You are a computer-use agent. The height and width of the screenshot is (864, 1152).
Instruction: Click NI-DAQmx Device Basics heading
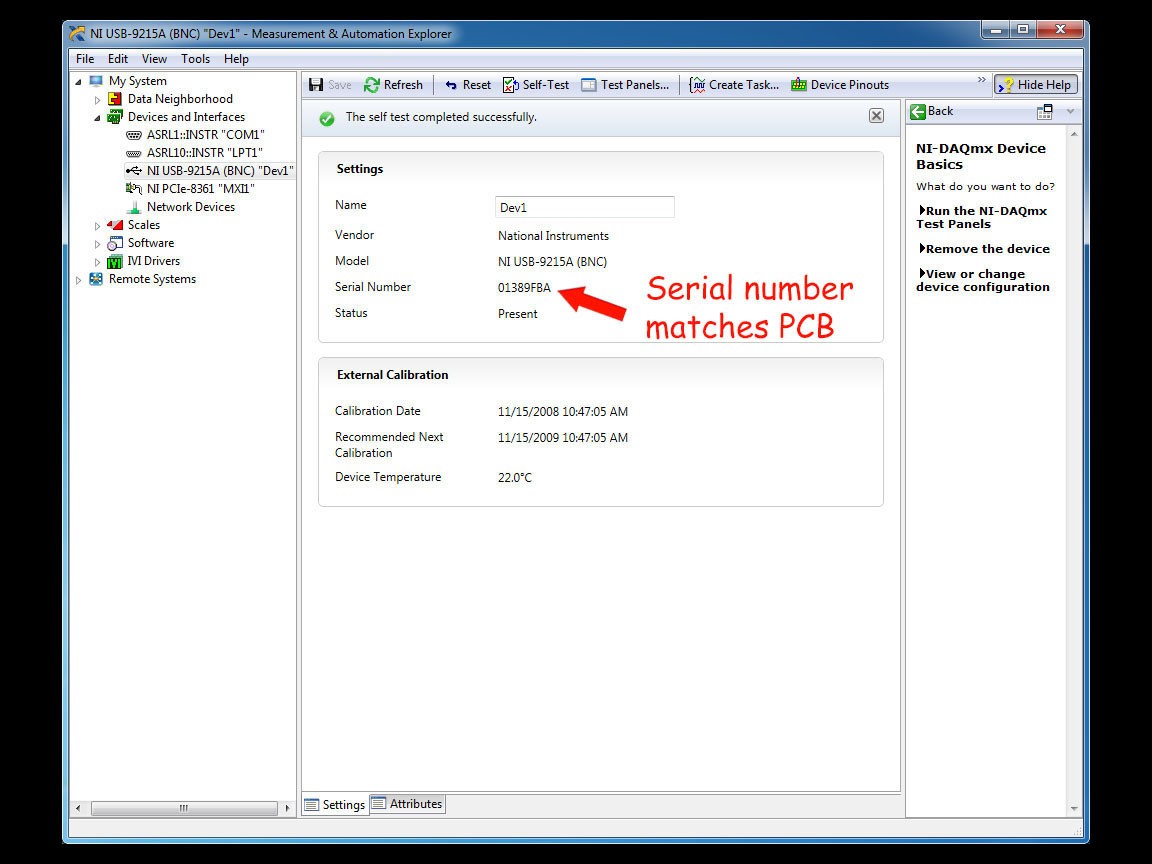click(x=980, y=156)
